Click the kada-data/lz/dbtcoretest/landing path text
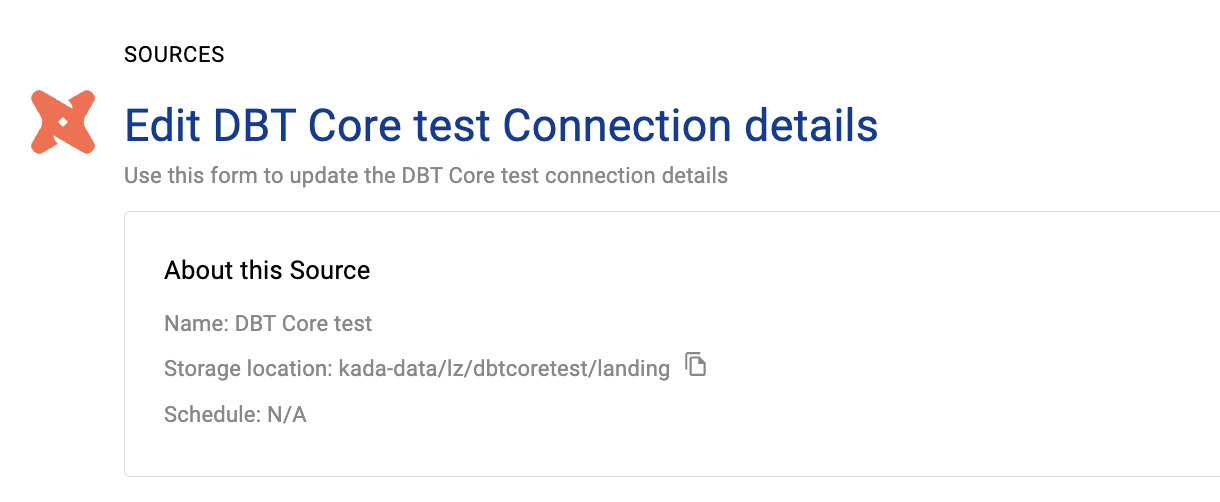The width and height of the screenshot is (1220, 502). click(503, 369)
